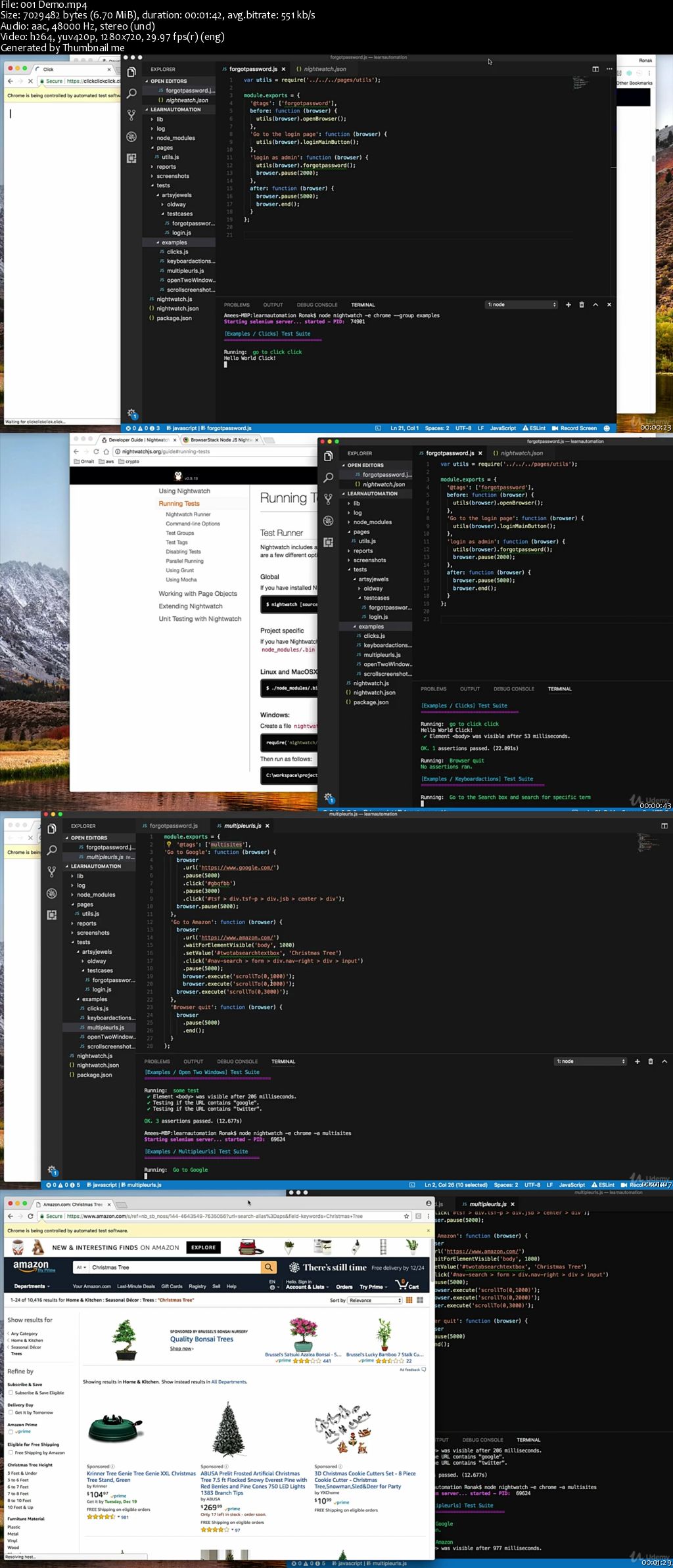Viewport: 673px width, 1568px height.
Task: Click the All Departments results link
Action: tap(229, 1382)
